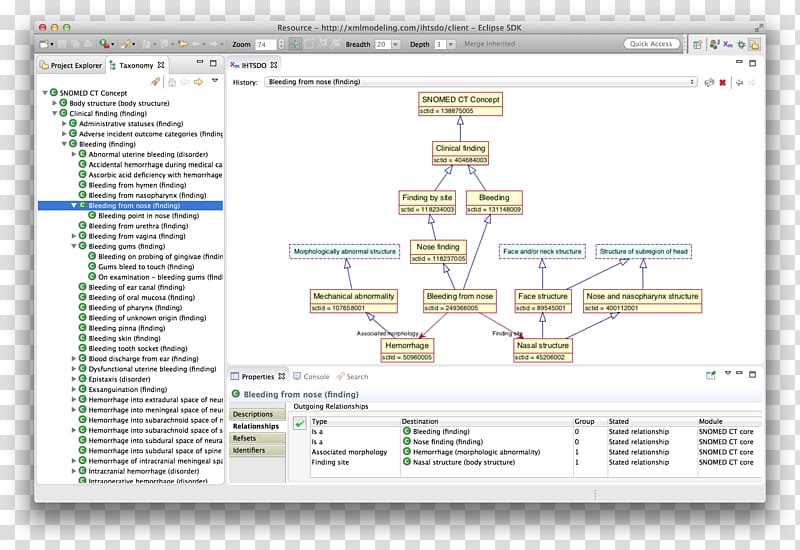This screenshot has height=550, width=800.
Task: Open the Depth dropdown
Action: (x=451, y=44)
